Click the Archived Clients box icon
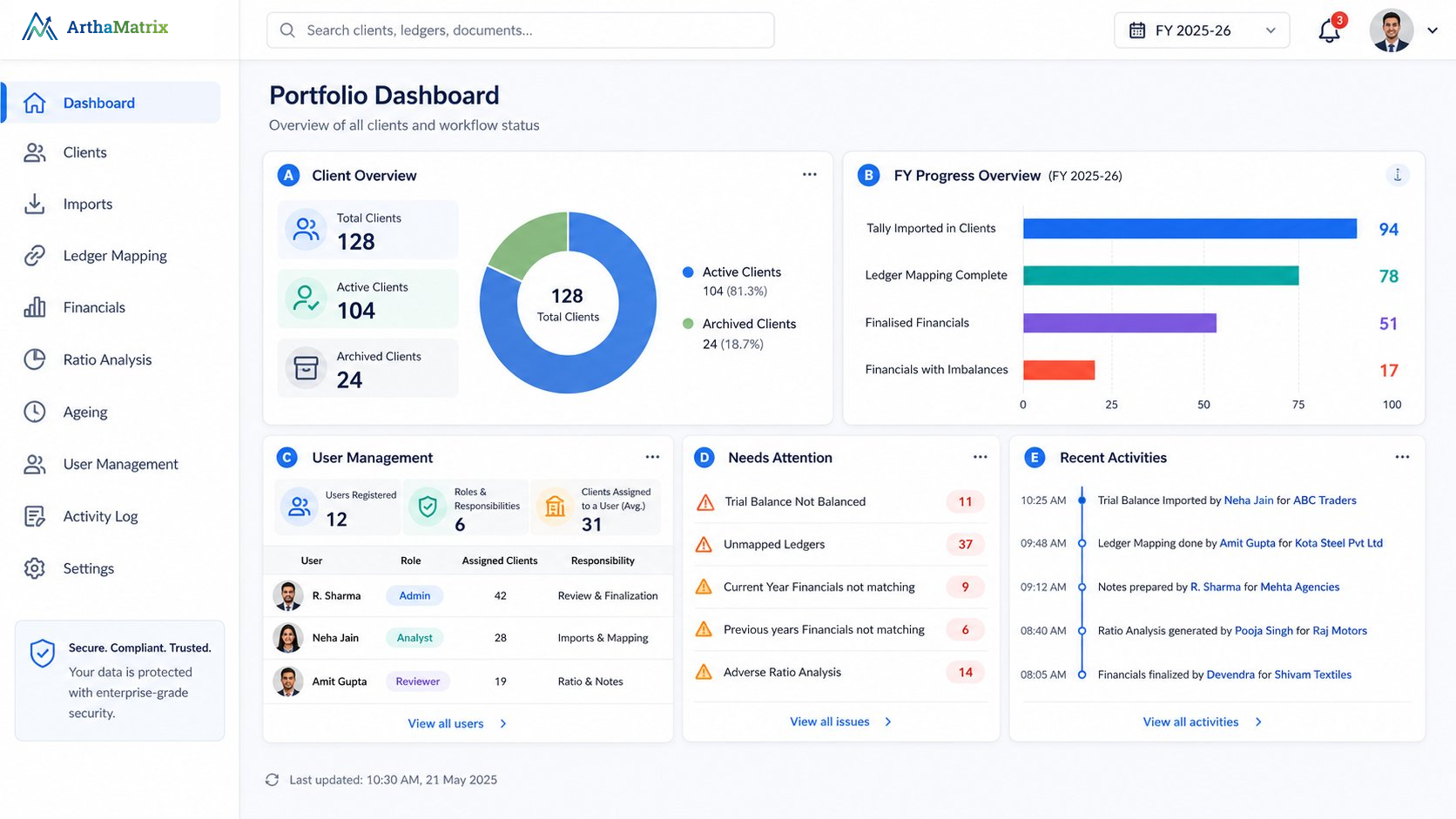The image size is (1456, 819). point(307,368)
